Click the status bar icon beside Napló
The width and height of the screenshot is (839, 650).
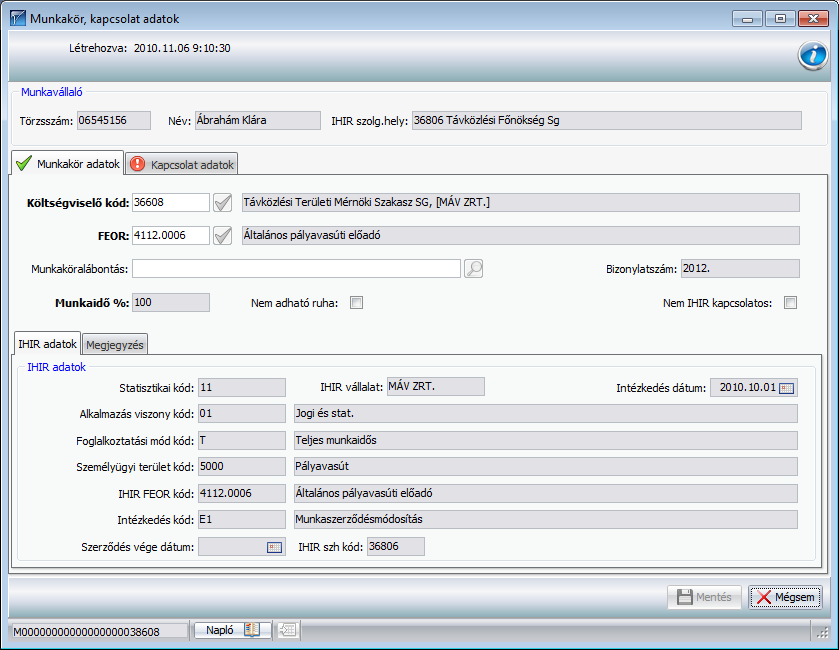click(287, 630)
